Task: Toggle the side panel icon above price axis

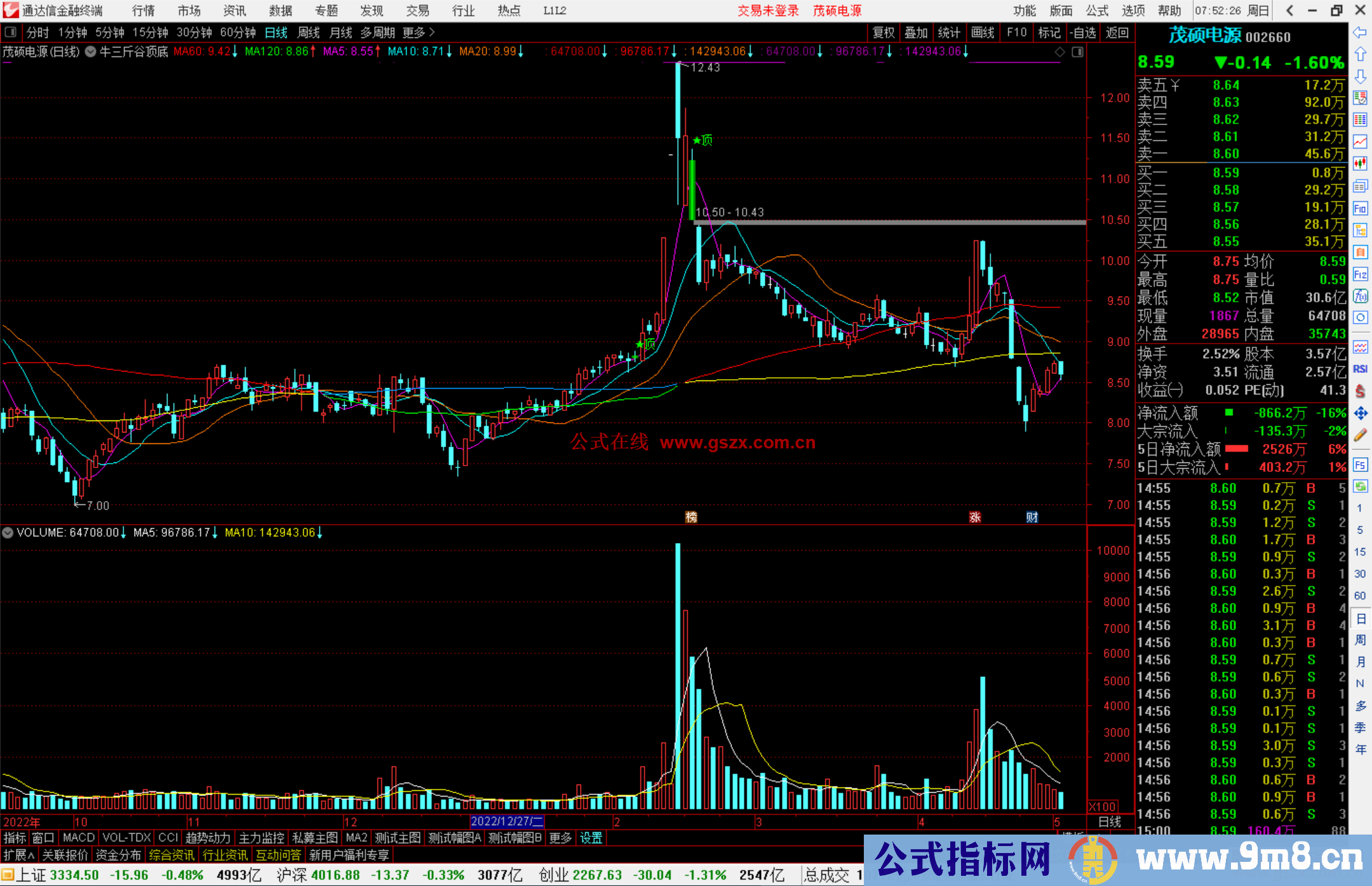Action: [1077, 52]
